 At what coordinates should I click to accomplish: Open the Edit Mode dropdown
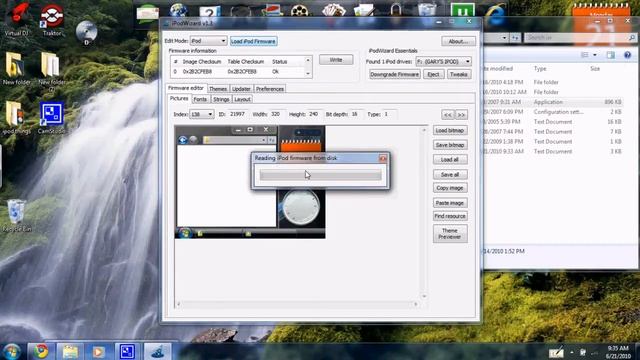click(x=208, y=41)
